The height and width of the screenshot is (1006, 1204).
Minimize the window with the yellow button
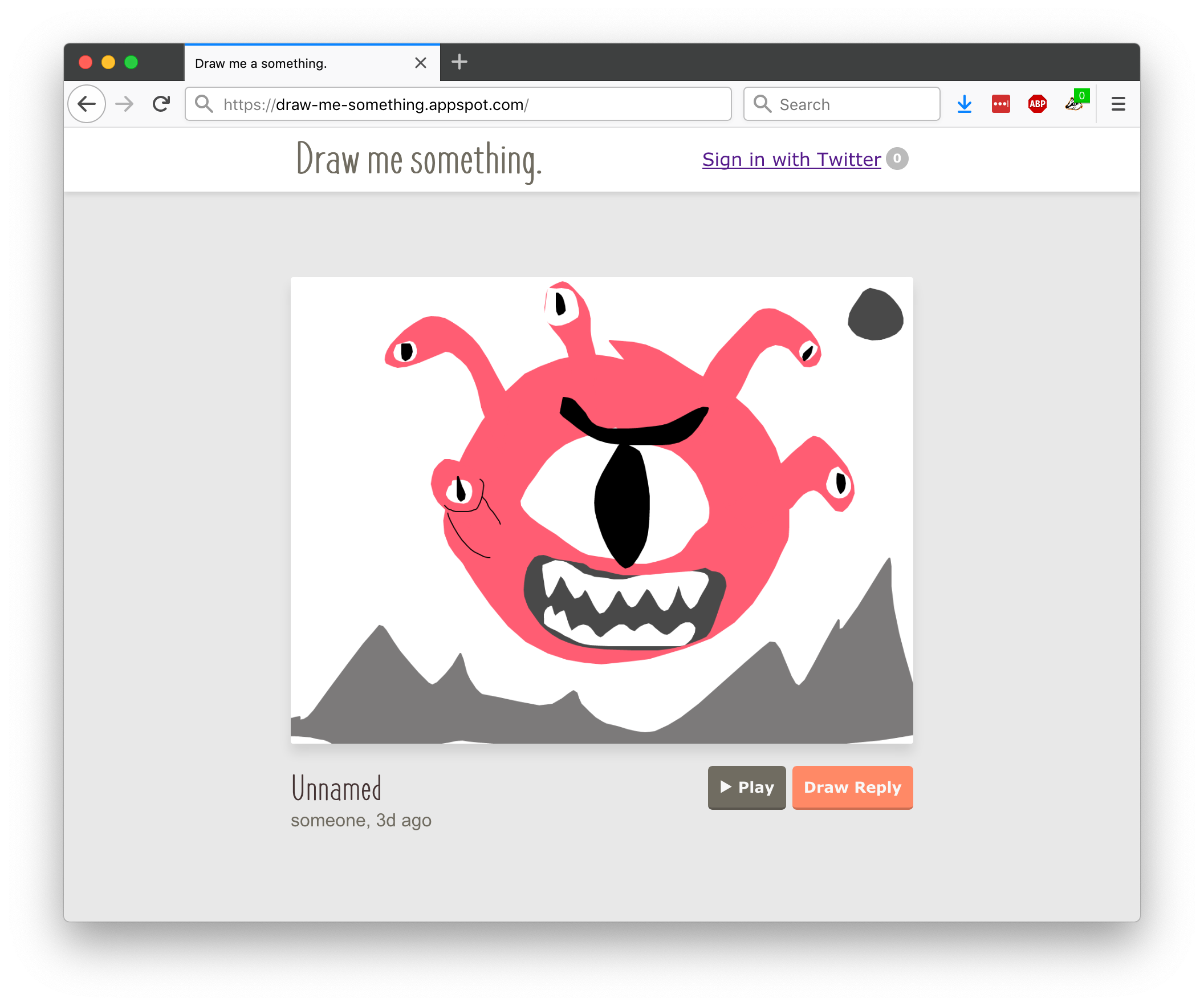point(108,62)
